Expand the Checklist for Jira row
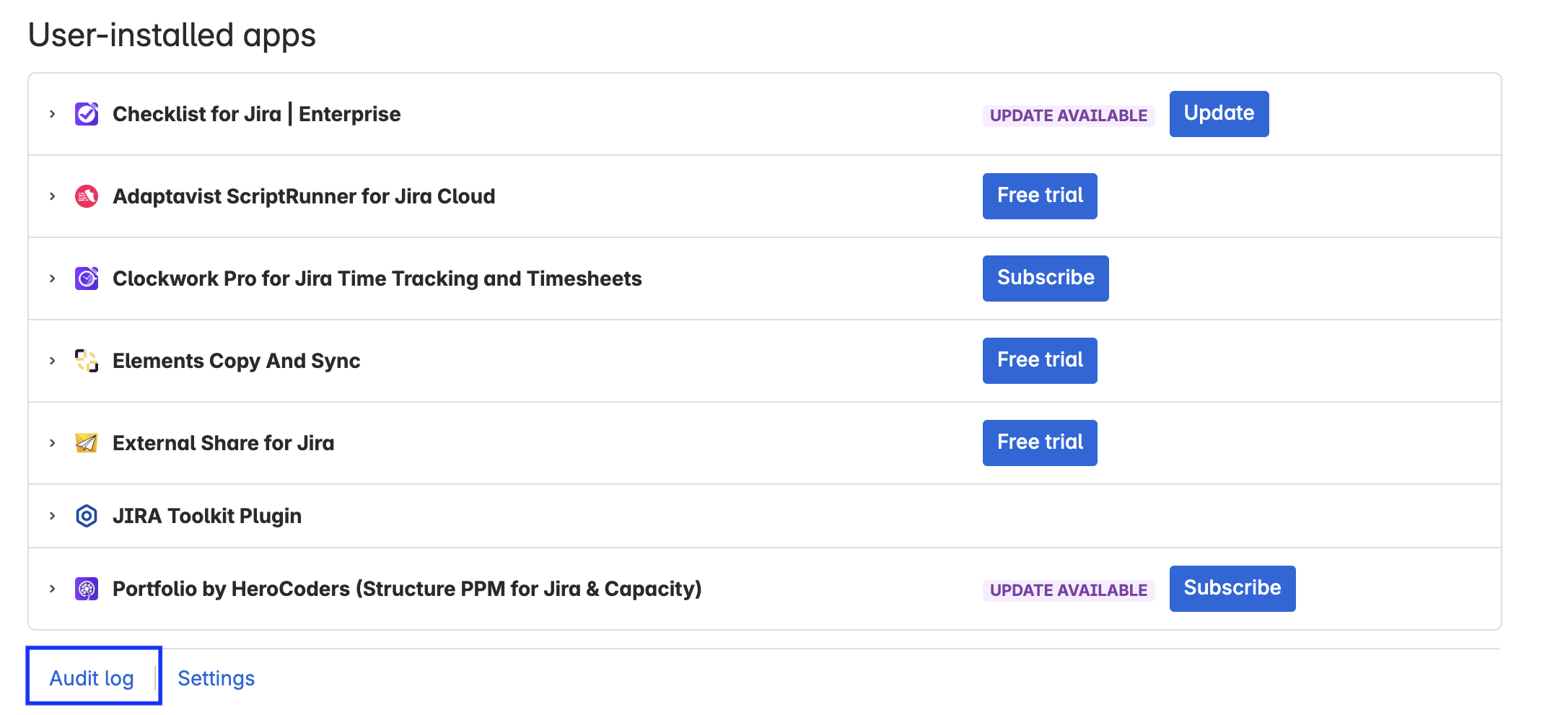 point(53,114)
